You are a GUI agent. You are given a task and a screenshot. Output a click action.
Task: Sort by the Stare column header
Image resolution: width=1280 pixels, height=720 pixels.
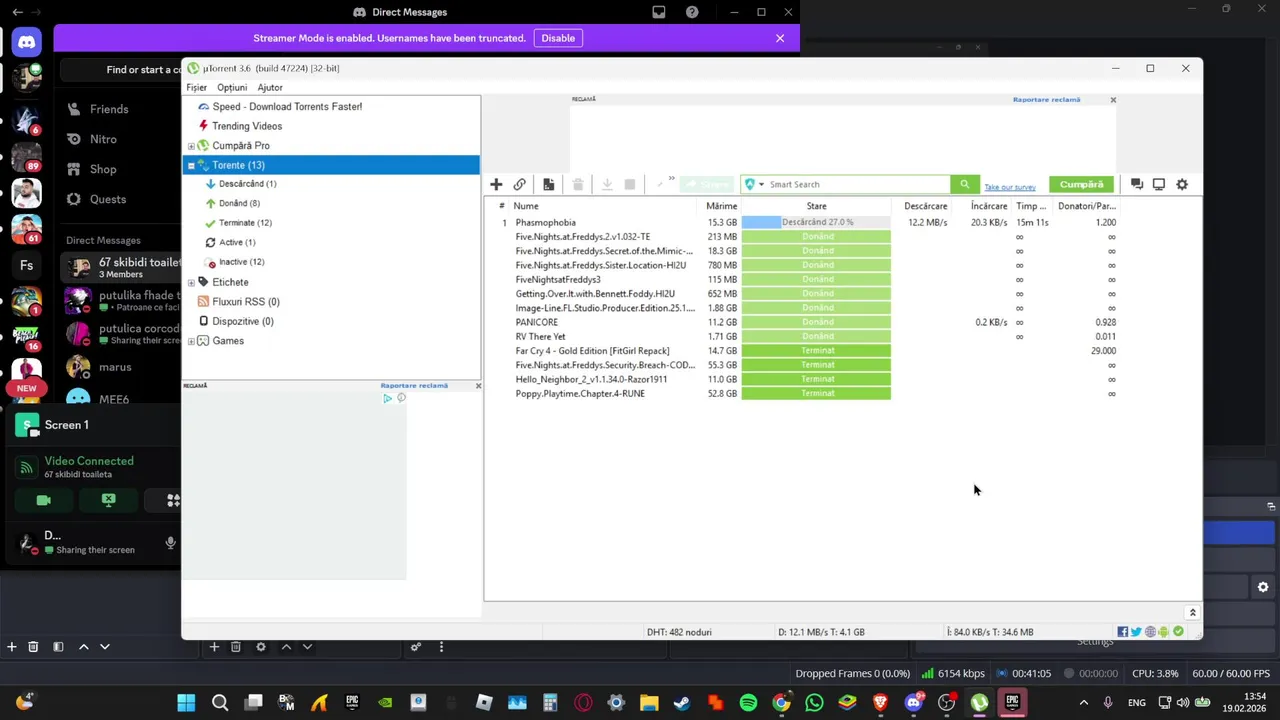point(816,206)
